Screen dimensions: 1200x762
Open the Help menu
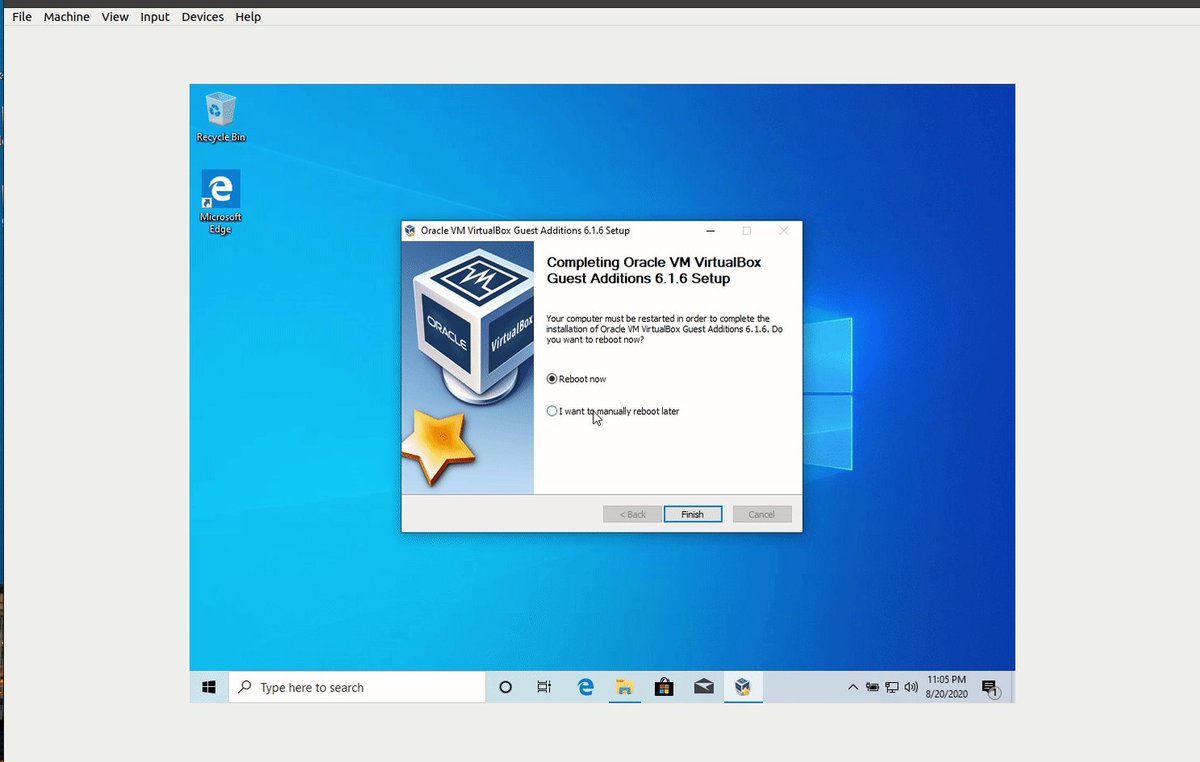click(x=248, y=17)
